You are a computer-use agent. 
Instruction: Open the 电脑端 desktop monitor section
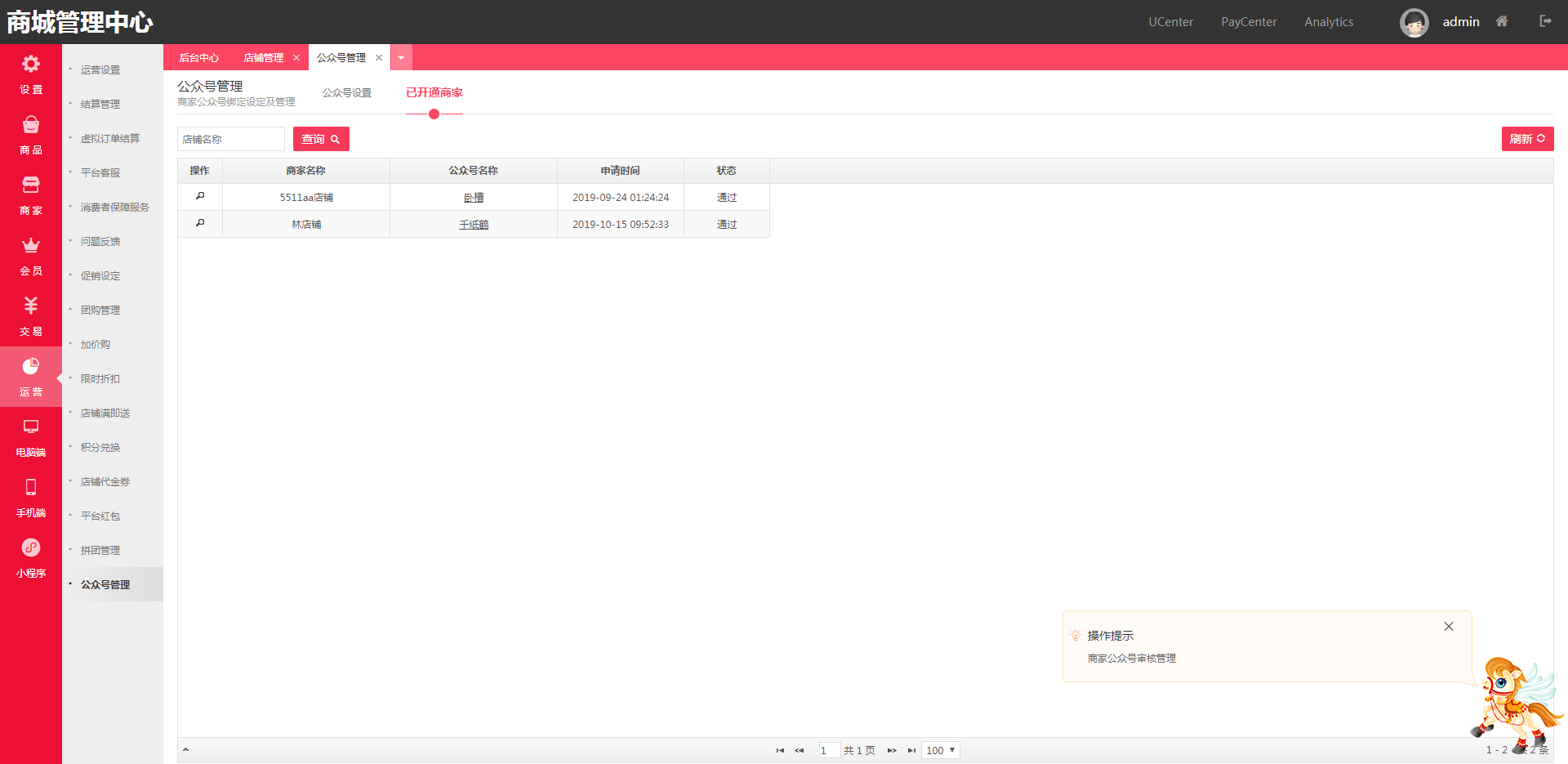click(x=31, y=437)
